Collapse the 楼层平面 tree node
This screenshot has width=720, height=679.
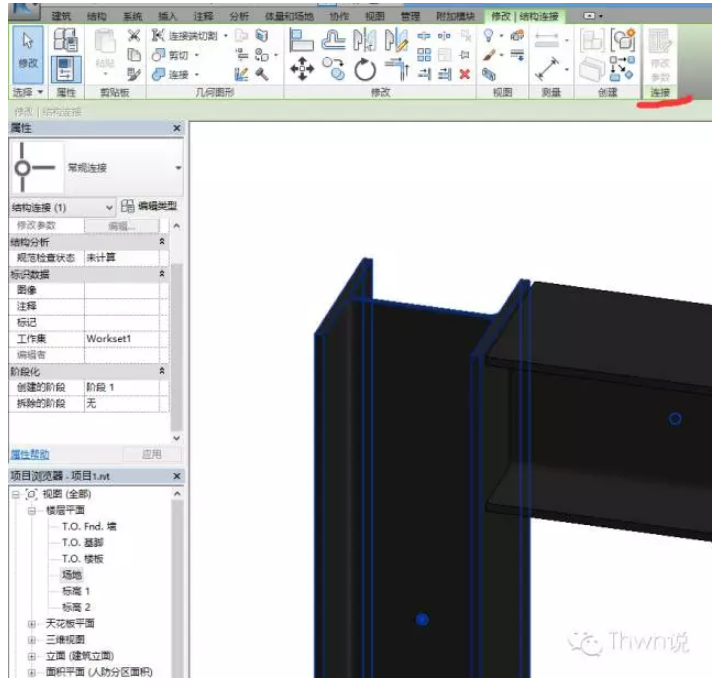tap(31, 511)
